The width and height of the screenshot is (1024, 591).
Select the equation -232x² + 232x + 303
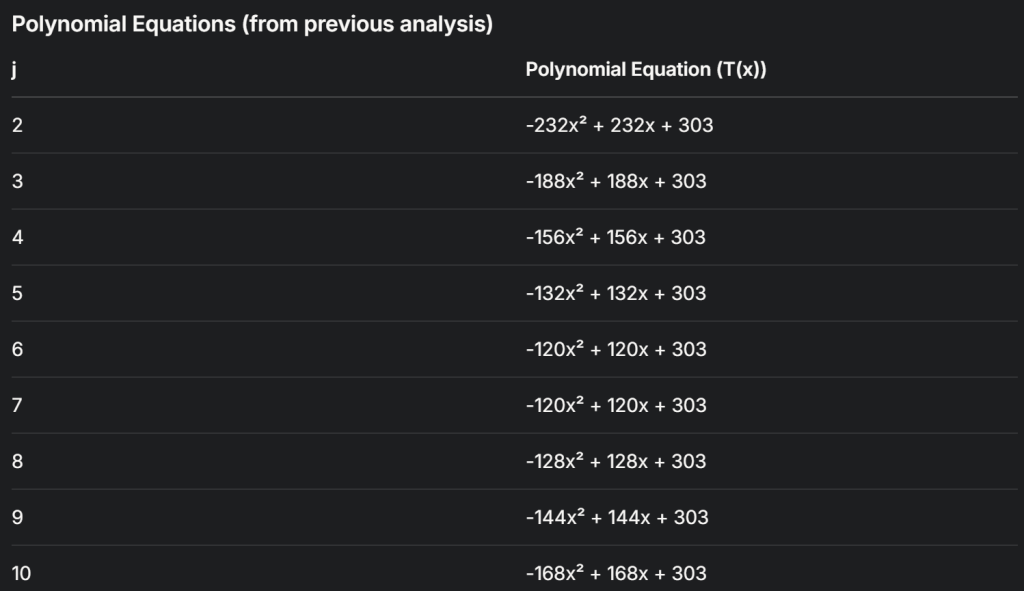click(x=619, y=125)
